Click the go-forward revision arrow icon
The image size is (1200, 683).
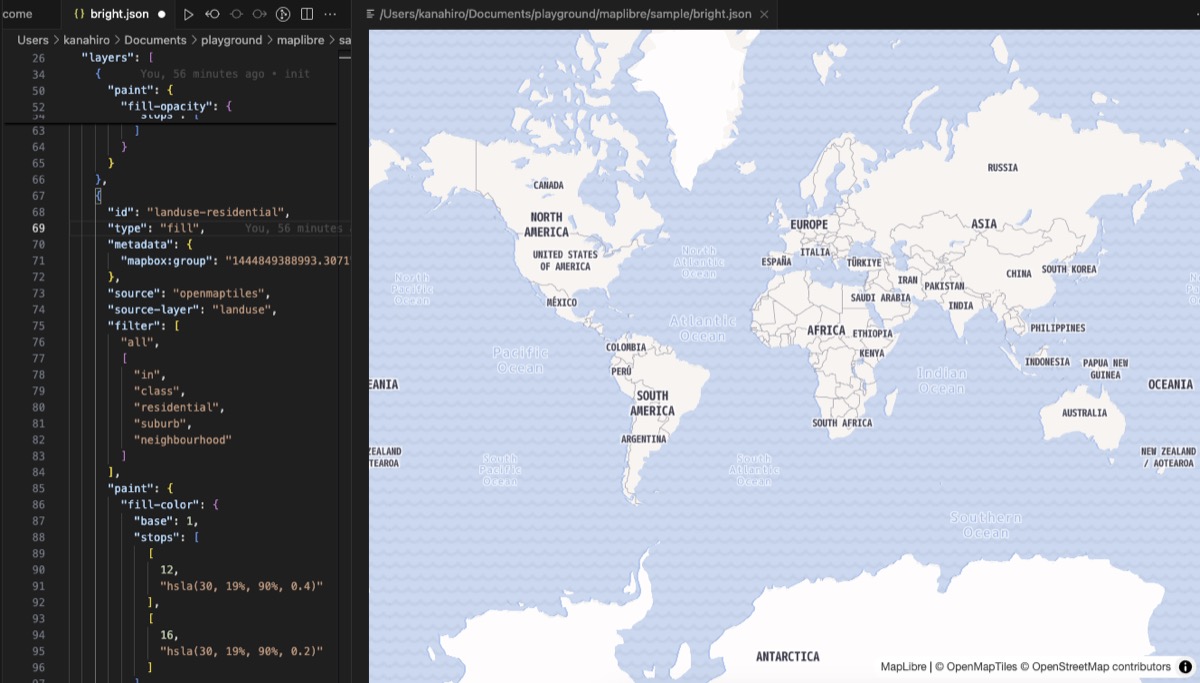[259, 14]
